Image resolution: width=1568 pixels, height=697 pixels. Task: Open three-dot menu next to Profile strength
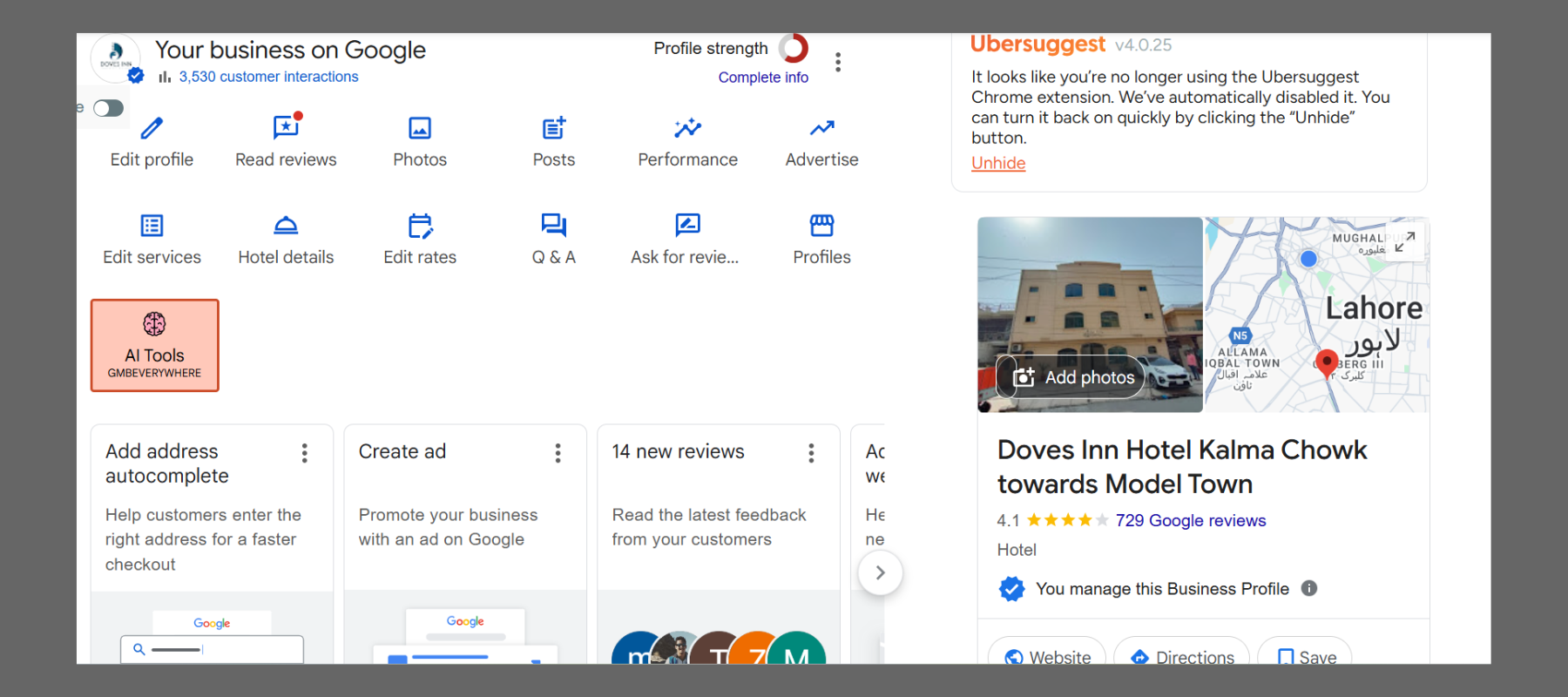point(838,62)
